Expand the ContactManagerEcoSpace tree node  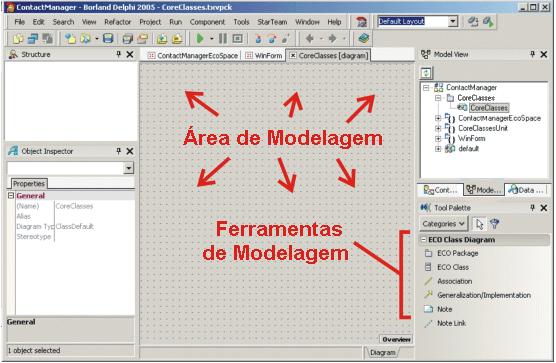438,118
